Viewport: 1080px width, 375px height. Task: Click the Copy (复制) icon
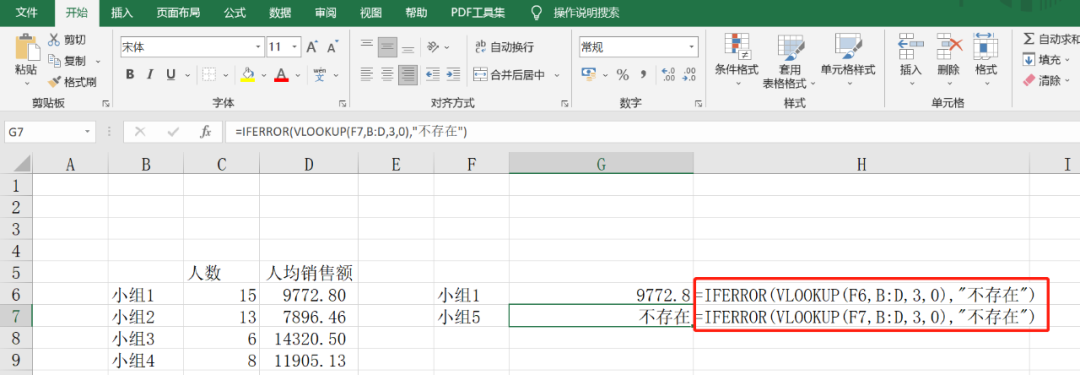[54, 61]
